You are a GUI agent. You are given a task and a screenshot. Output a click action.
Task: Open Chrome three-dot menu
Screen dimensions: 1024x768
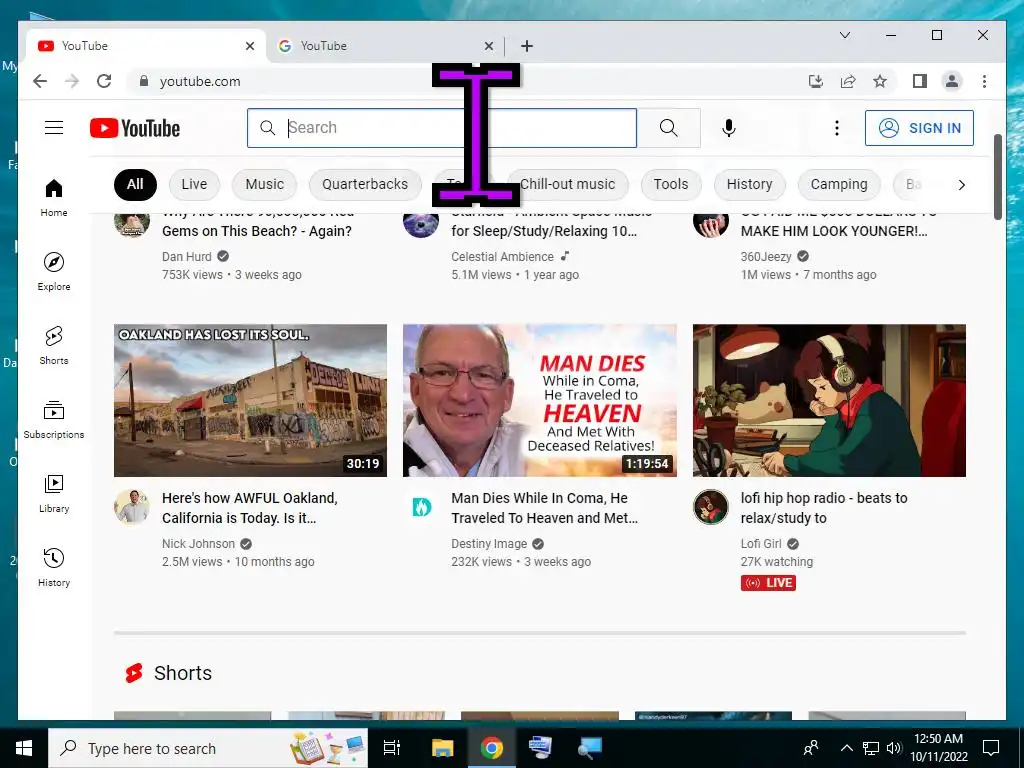click(984, 81)
